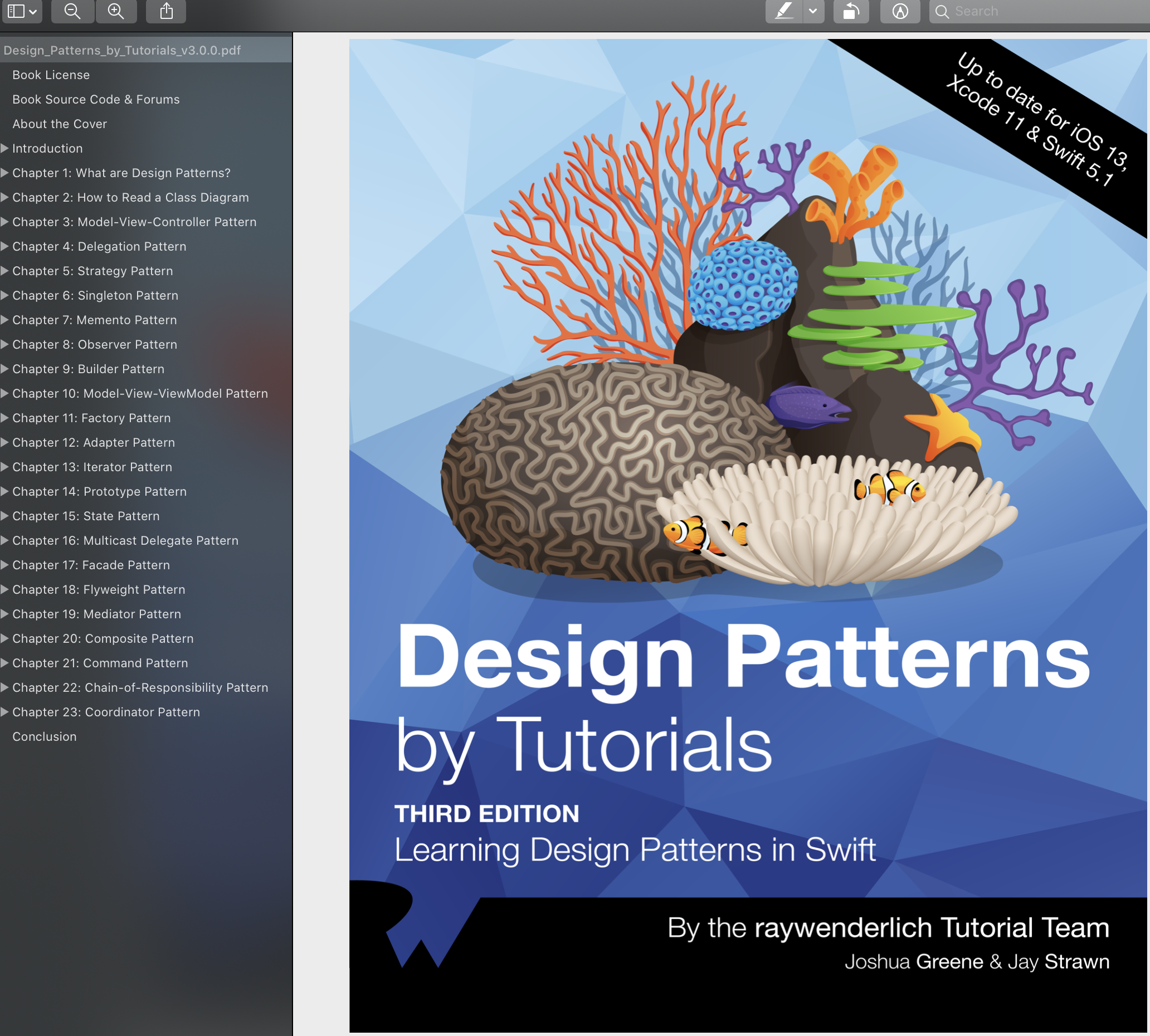Open the sidebar view options chevron

tap(33, 11)
